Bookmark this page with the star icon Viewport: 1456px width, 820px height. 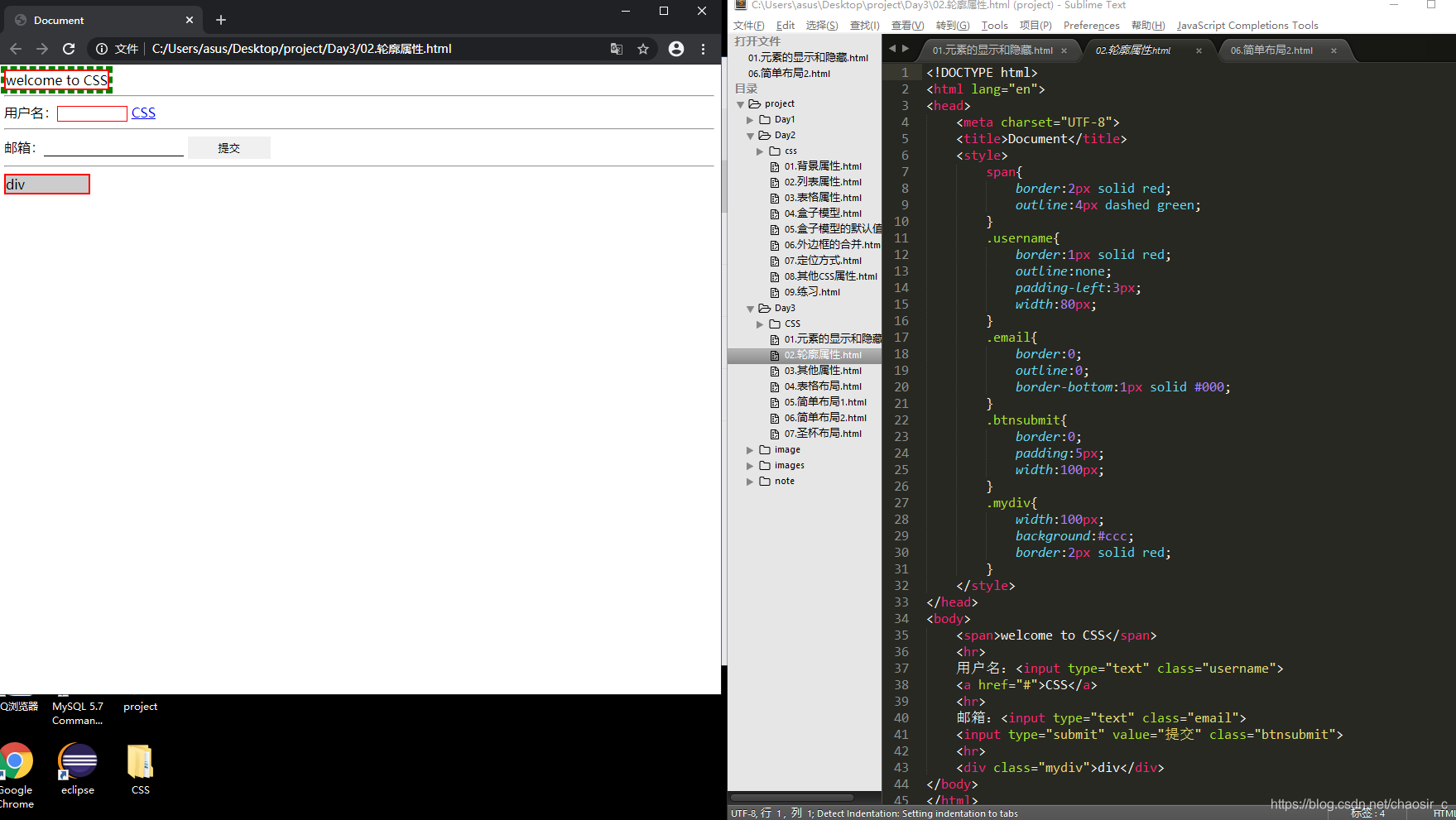[x=643, y=49]
